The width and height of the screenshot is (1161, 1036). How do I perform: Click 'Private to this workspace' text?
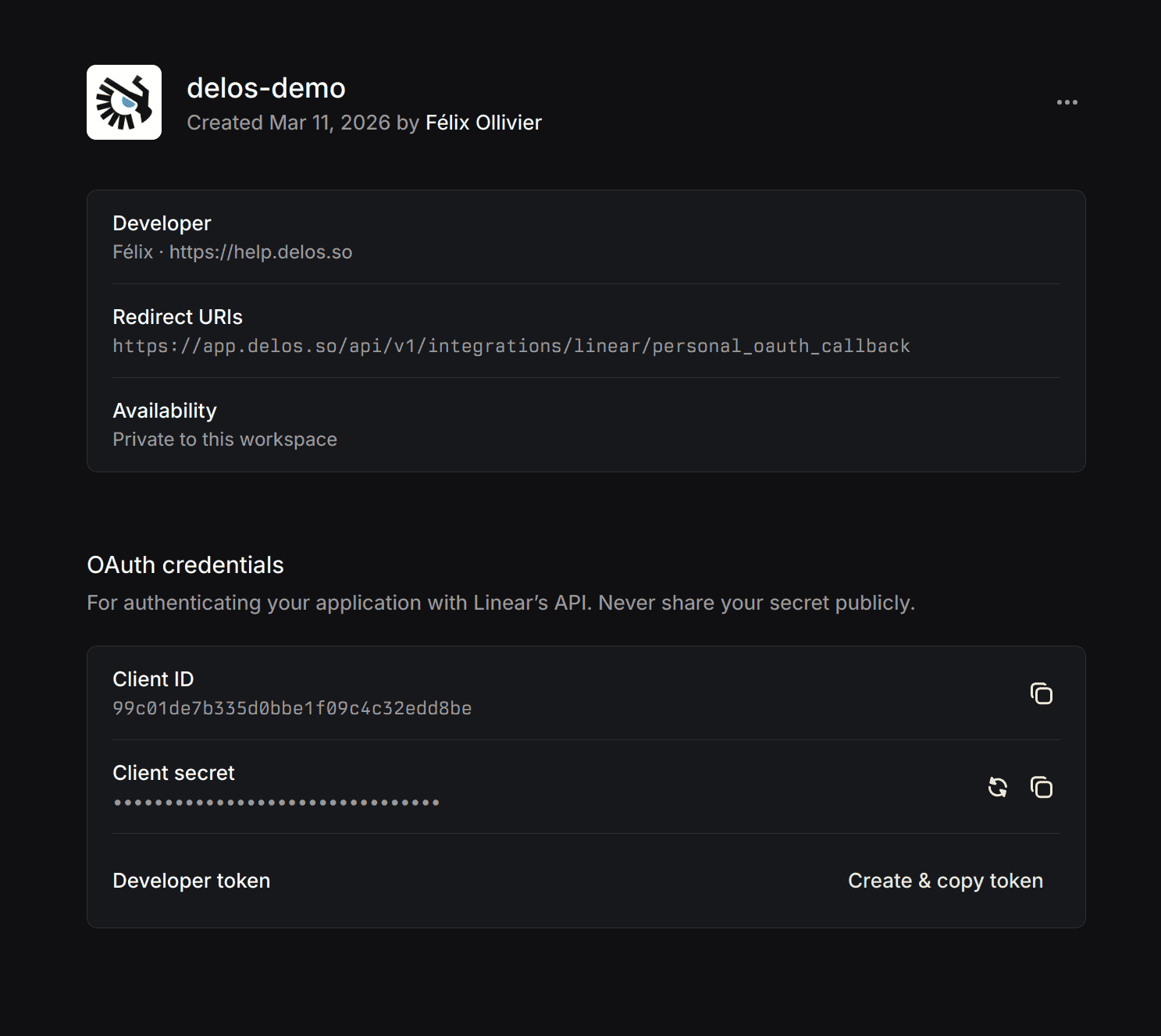pos(225,440)
